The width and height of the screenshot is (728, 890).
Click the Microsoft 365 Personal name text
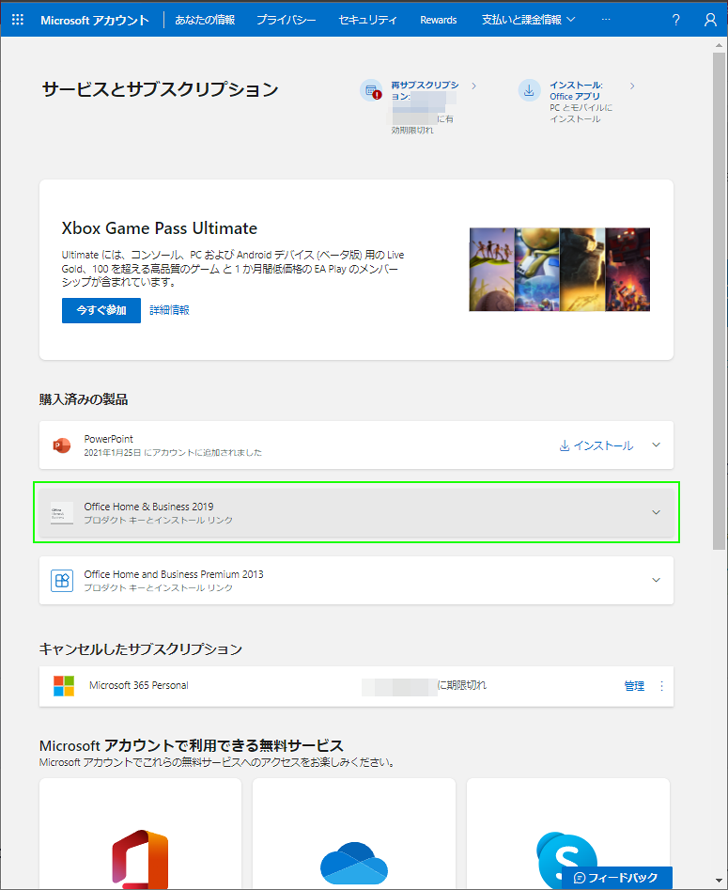pos(138,685)
